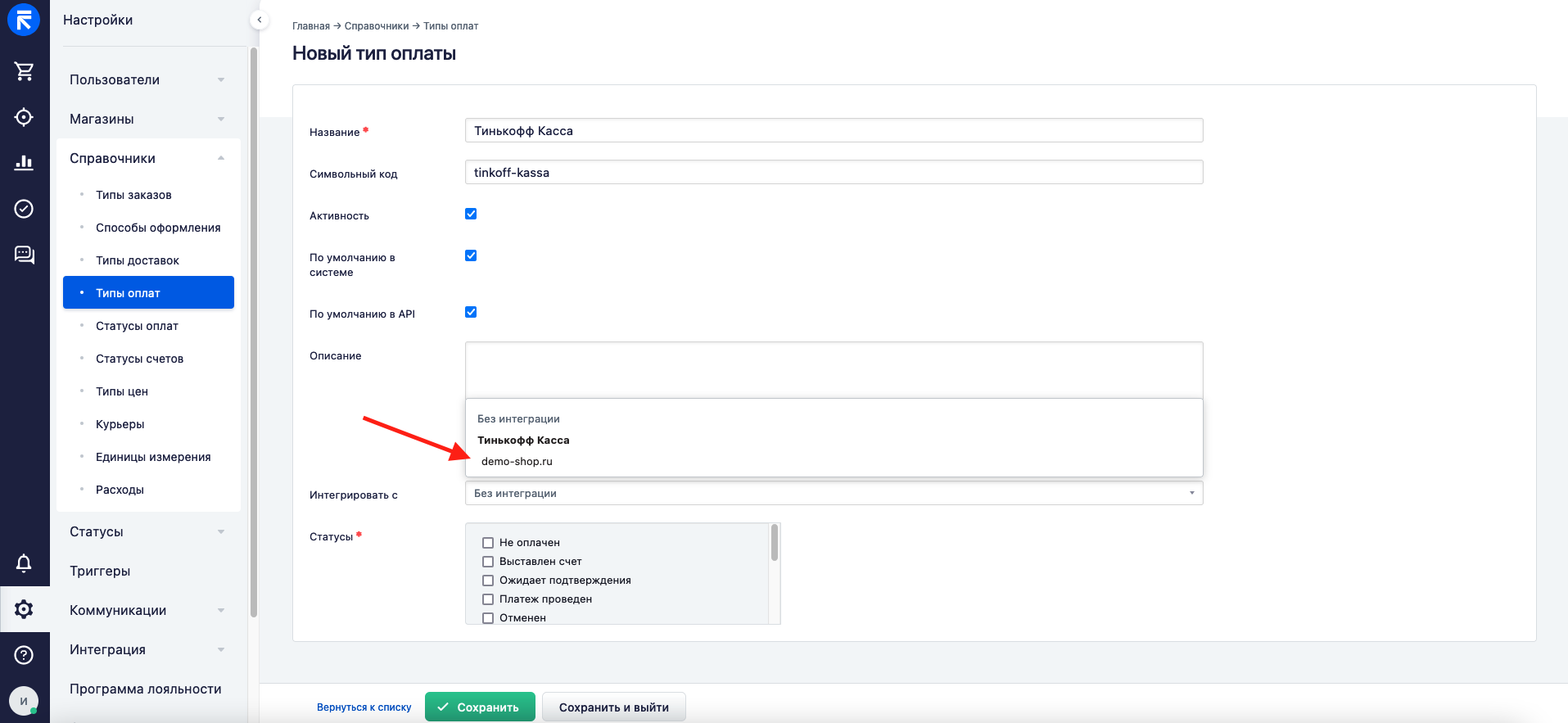This screenshot has height=723, width=1568.
Task: Click the settings sidebar scrollbar
Action: [254, 332]
